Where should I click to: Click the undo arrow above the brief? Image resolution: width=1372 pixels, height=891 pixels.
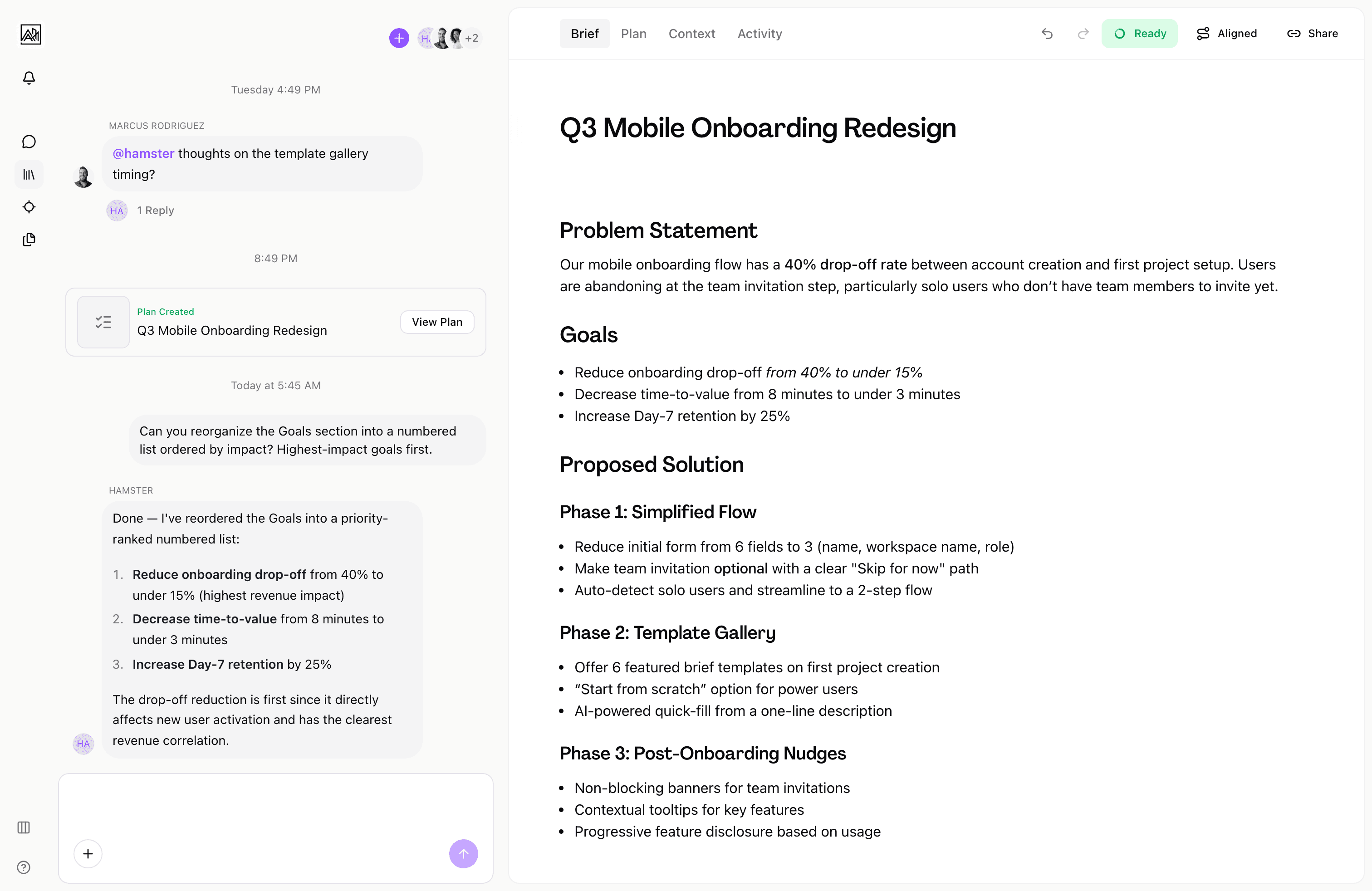[1047, 34]
